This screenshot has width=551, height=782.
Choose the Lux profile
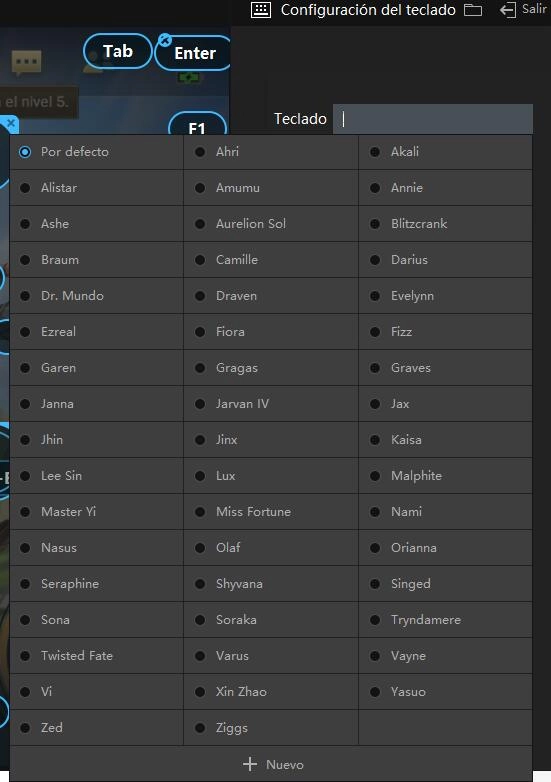click(x=271, y=476)
